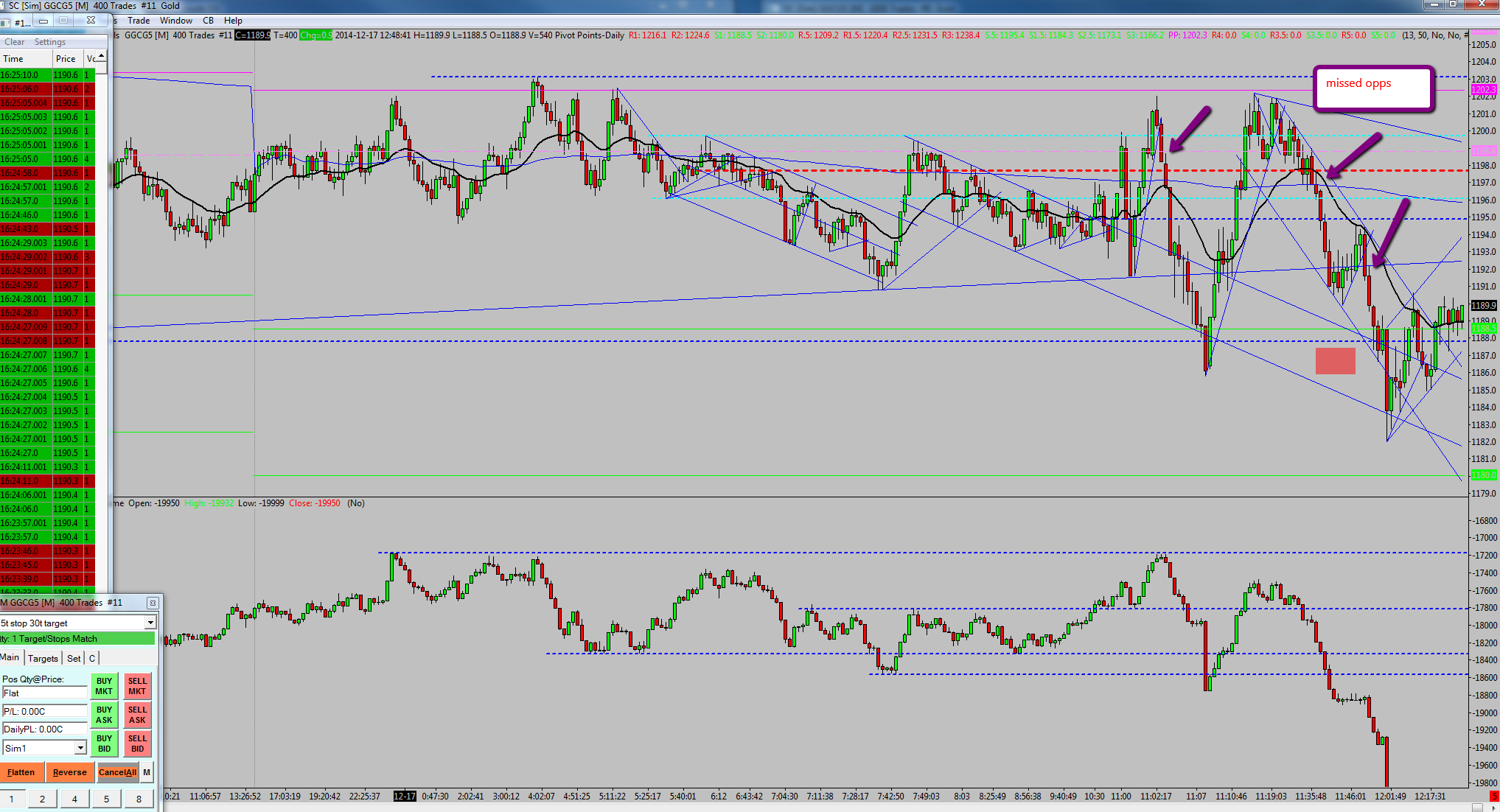Minimize the Time and Sales window
Viewport: 1500px width, 812px height.
tap(43, 21)
